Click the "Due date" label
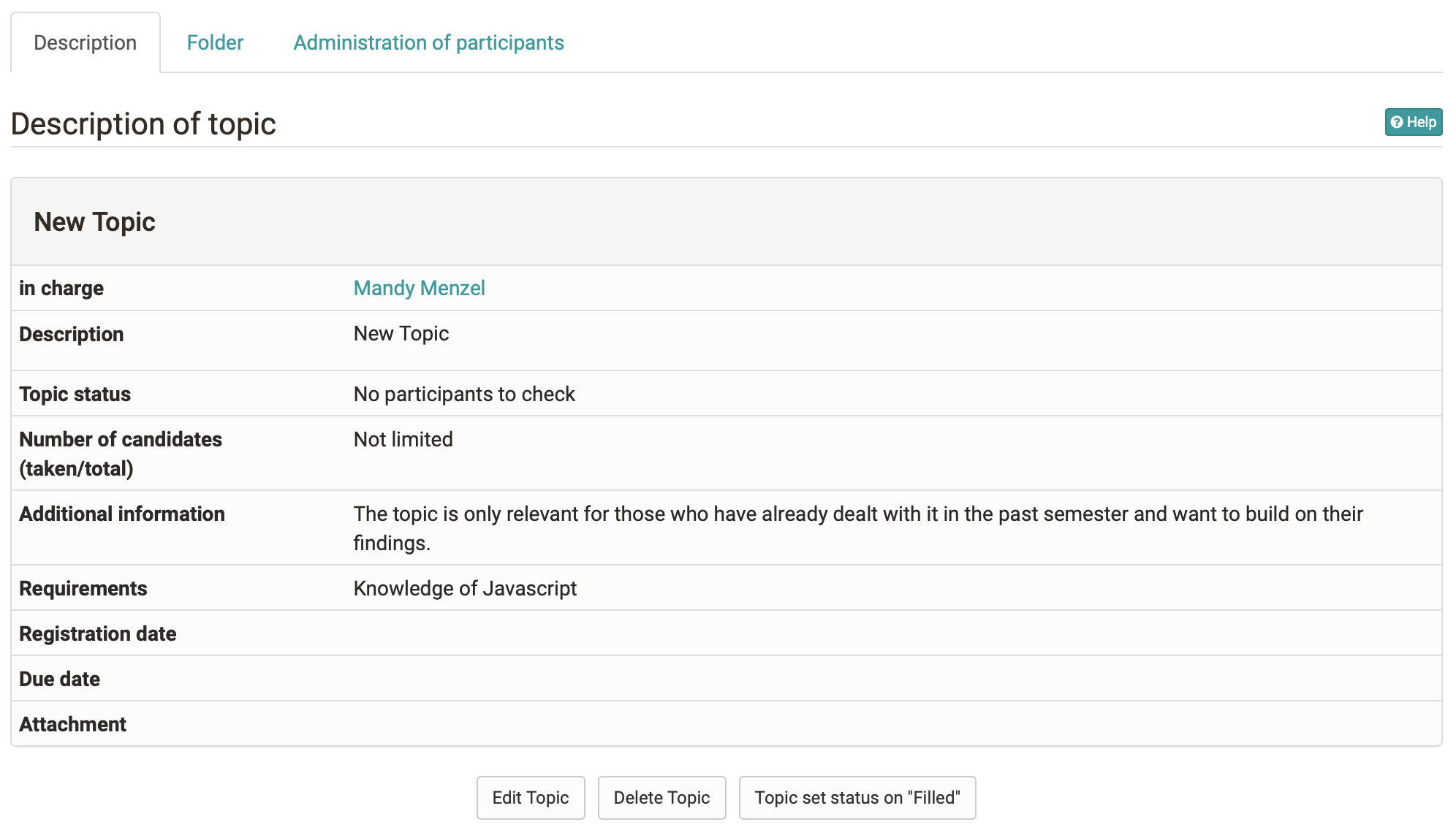 [x=59, y=679]
